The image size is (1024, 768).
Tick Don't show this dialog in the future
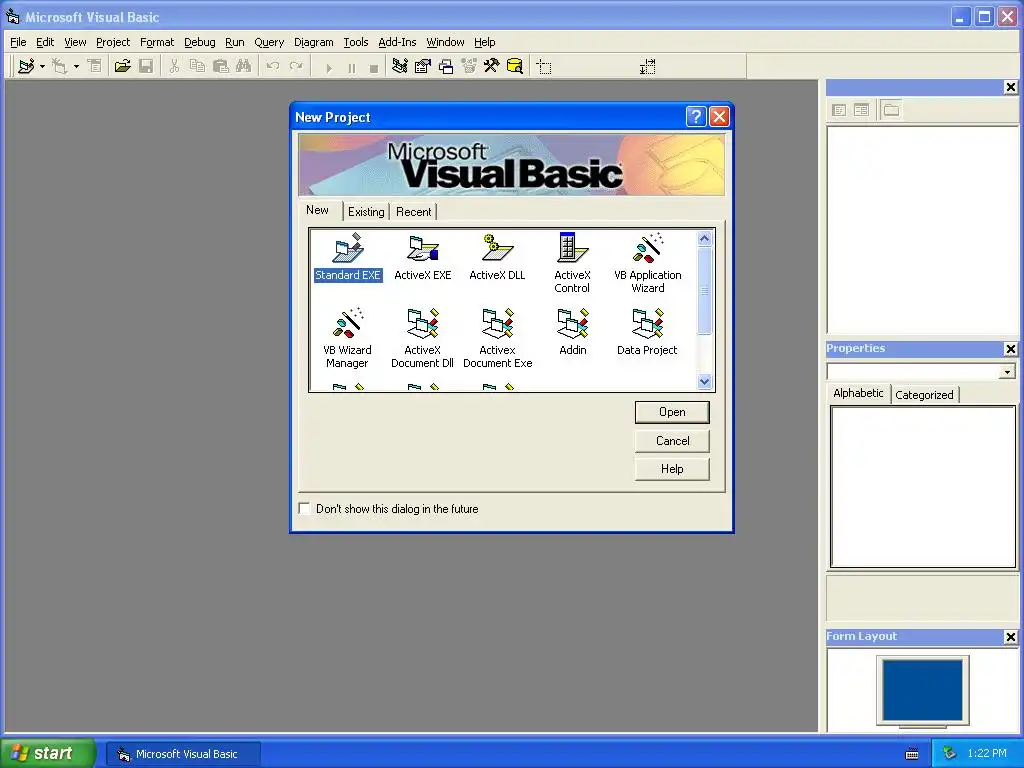pos(304,508)
